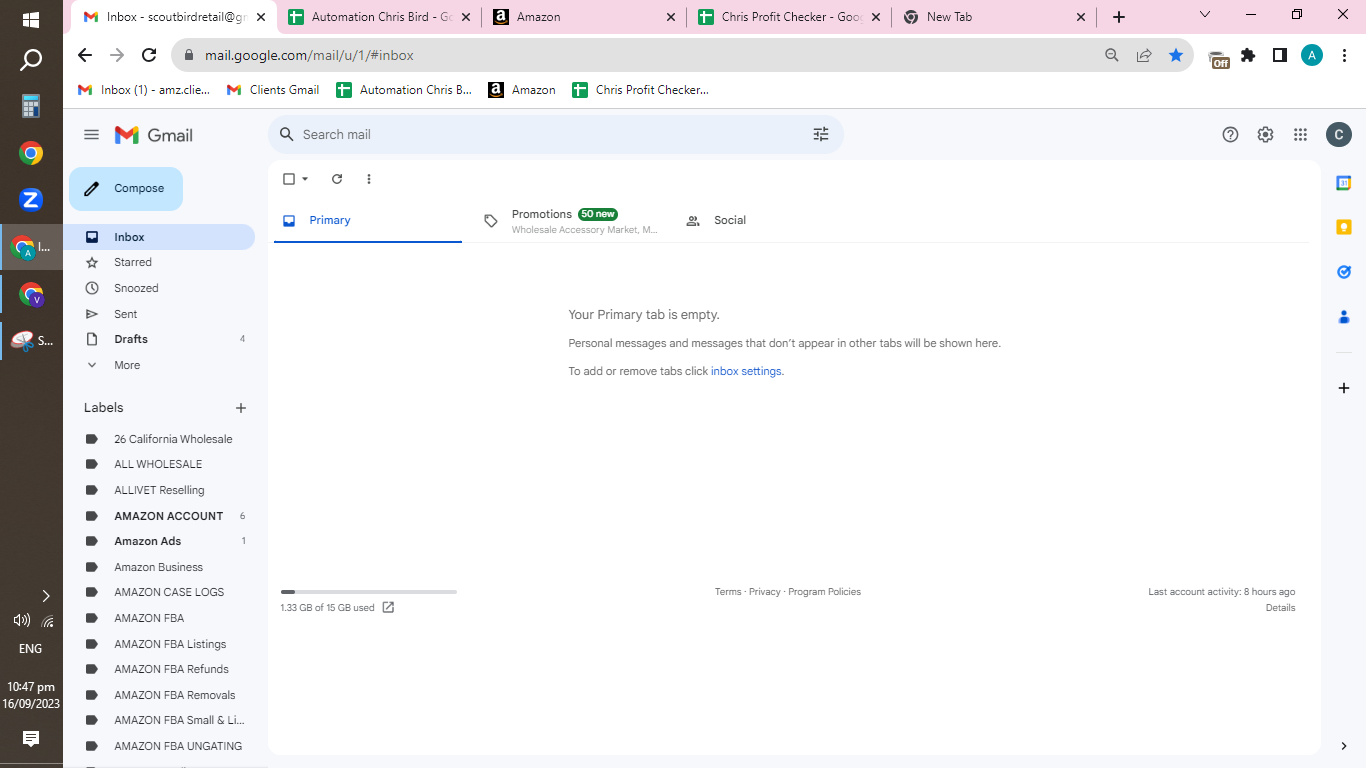Open the Program Policies link
The width and height of the screenshot is (1366, 768).
tap(824, 592)
